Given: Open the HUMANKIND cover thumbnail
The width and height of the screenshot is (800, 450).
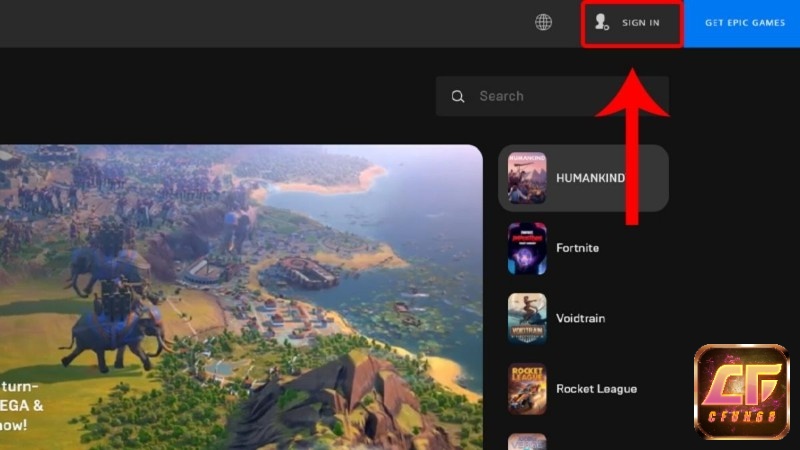Looking at the screenshot, I should click(527, 178).
